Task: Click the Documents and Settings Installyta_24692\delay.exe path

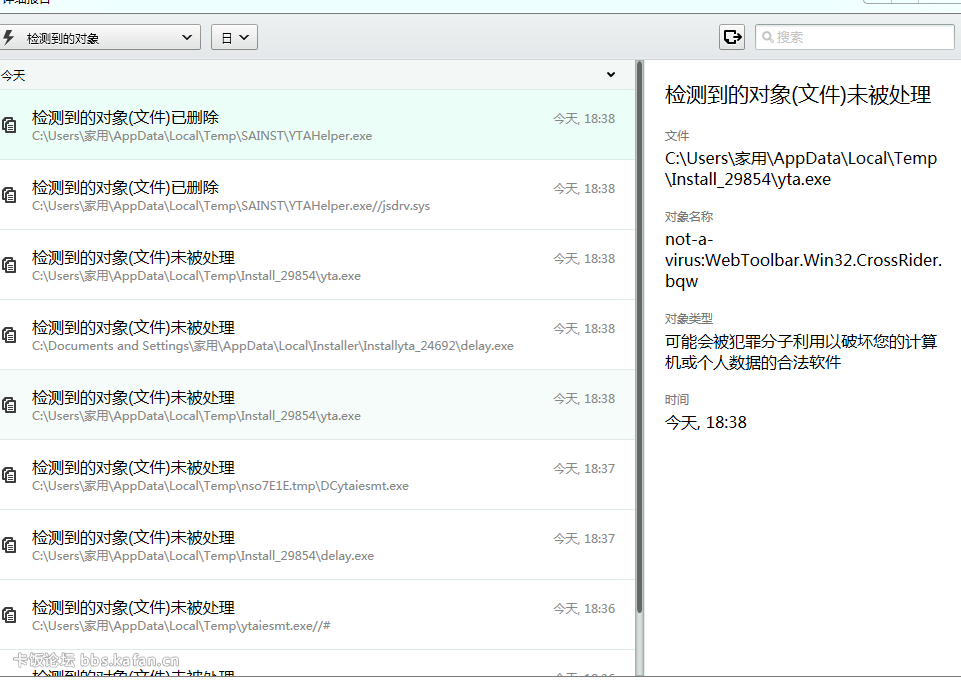Action: (x=273, y=346)
